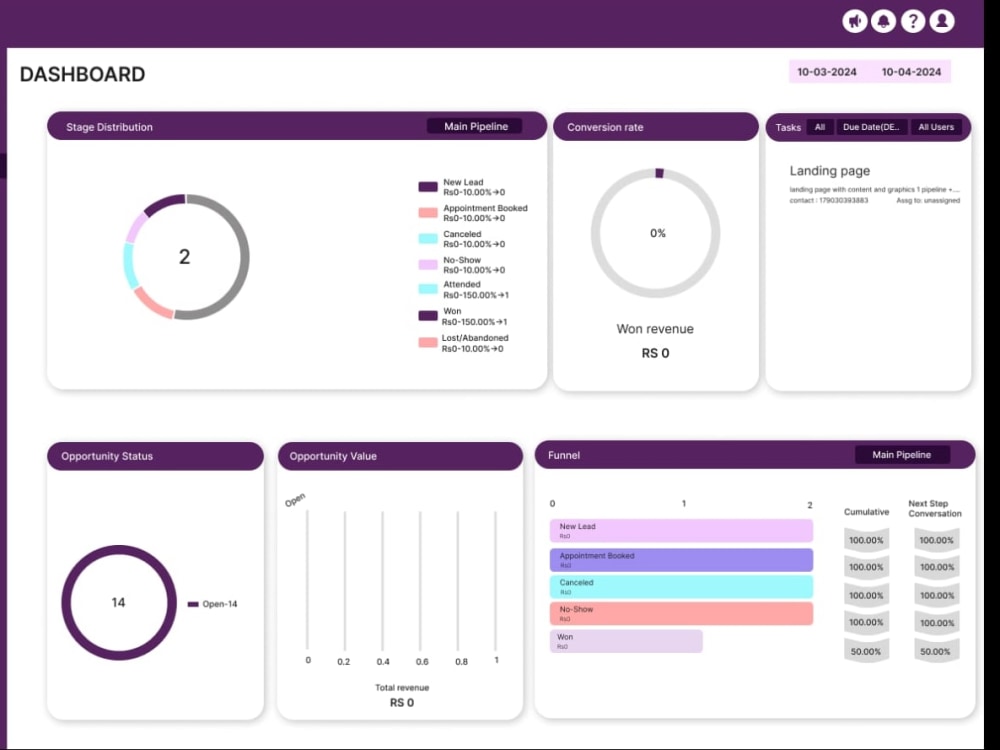Image resolution: width=1000 pixels, height=750 pixels.
Task: Click the Total revenue label
Action: click(x=402, y=688)
